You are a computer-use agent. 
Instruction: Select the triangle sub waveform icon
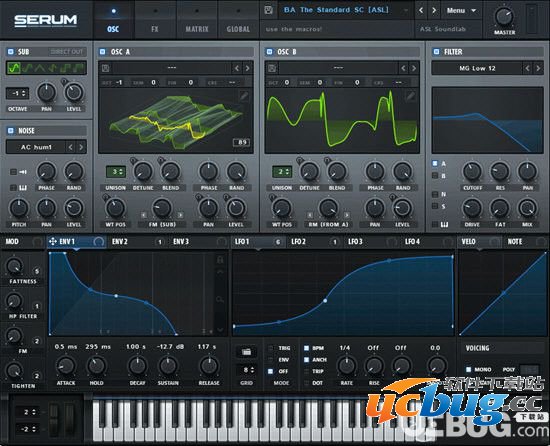coord(40,68)
